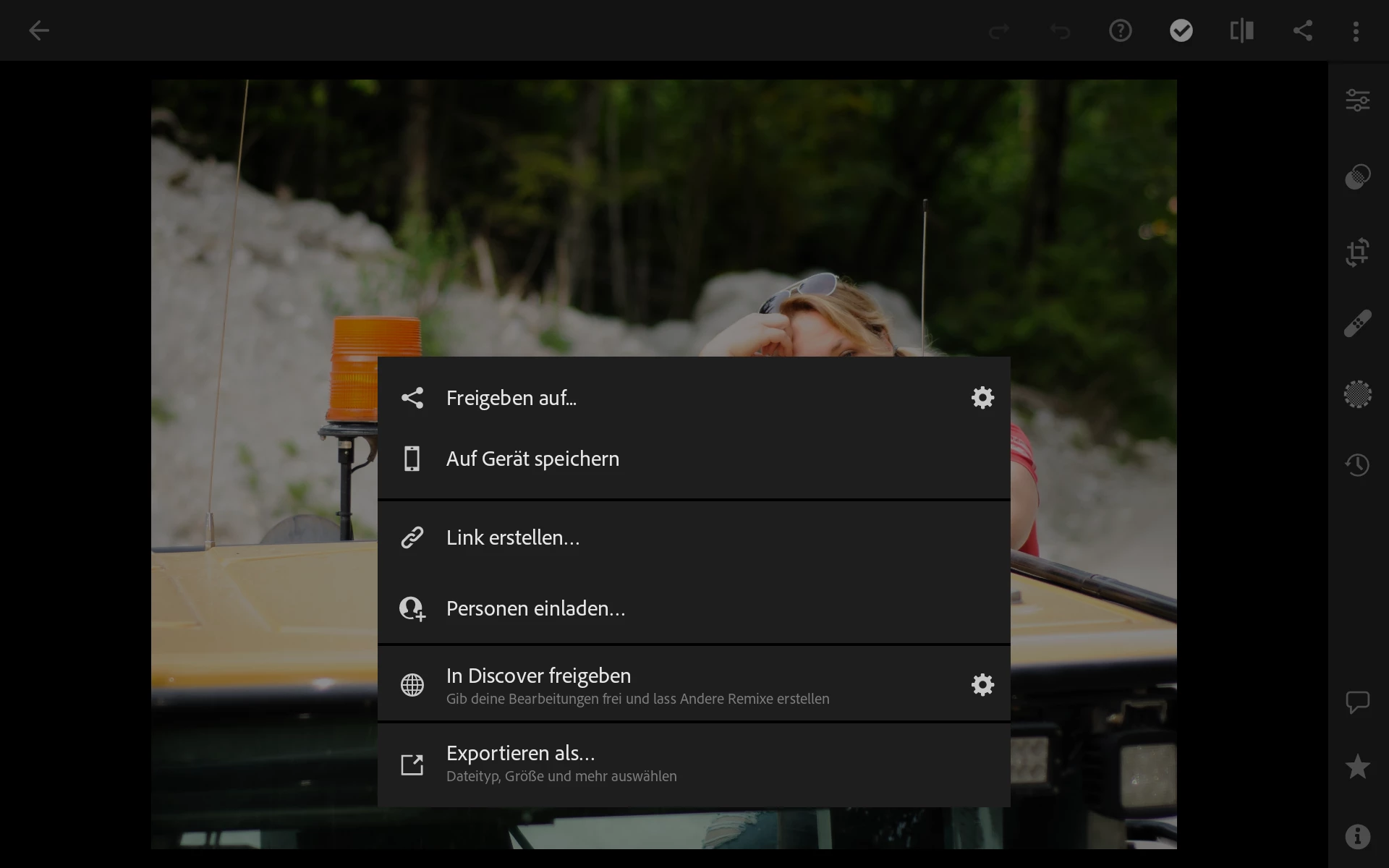
Task: Open the help question mark icon
Action: 1120,30
